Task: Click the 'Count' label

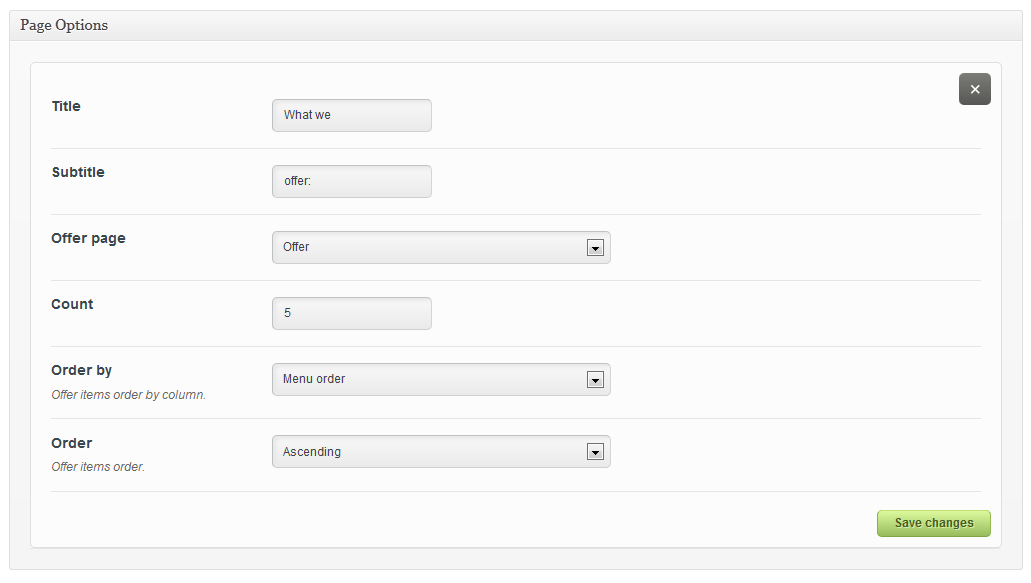Action: coord(72,304)
